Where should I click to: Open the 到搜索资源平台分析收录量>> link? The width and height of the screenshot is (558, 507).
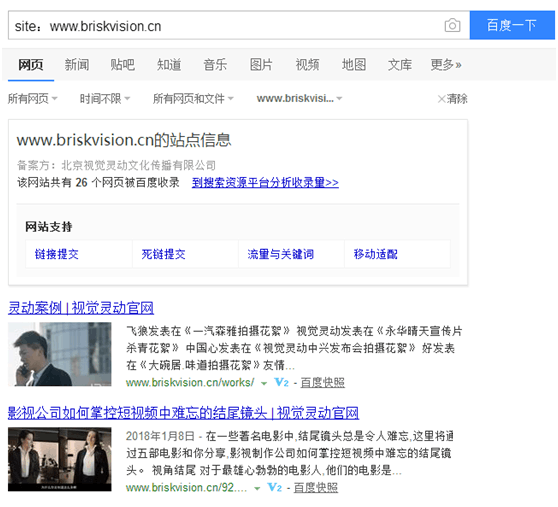(x=265, y=183)
